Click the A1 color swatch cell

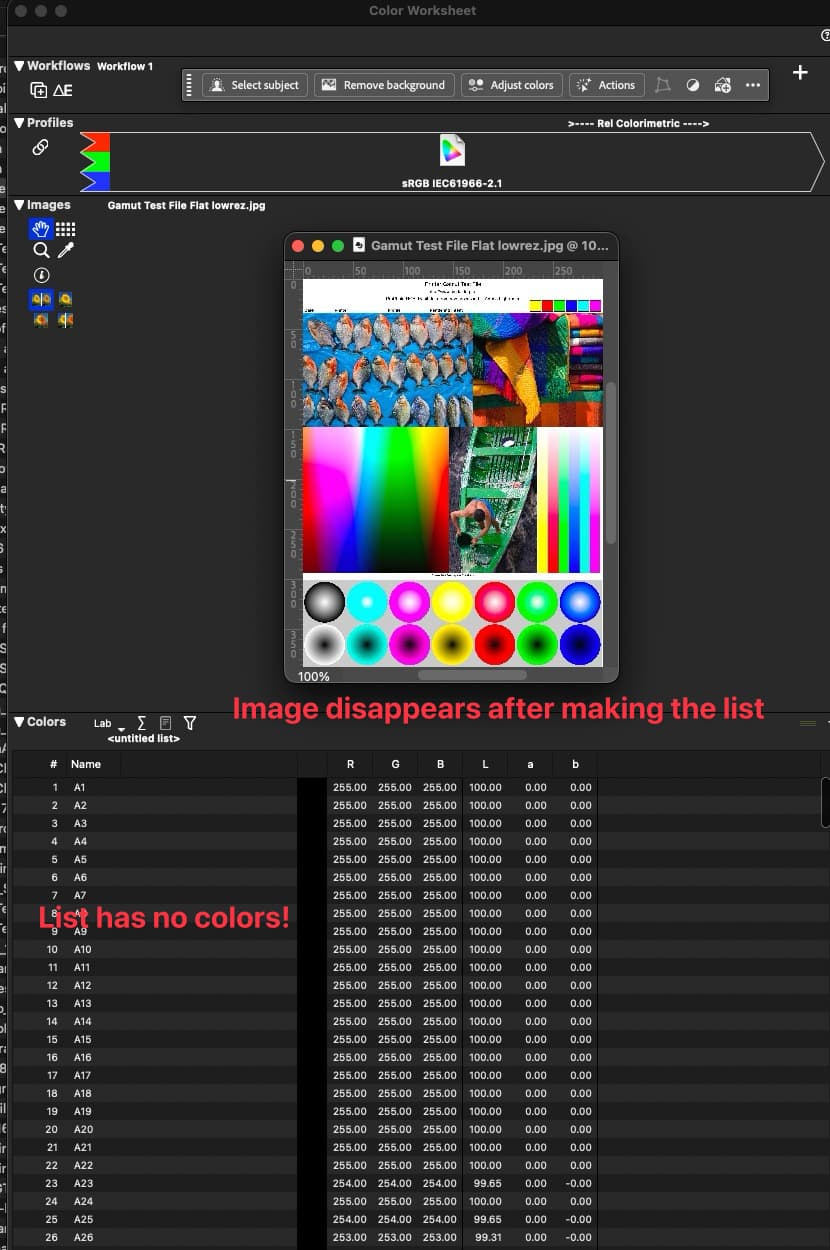pos(312,788)
